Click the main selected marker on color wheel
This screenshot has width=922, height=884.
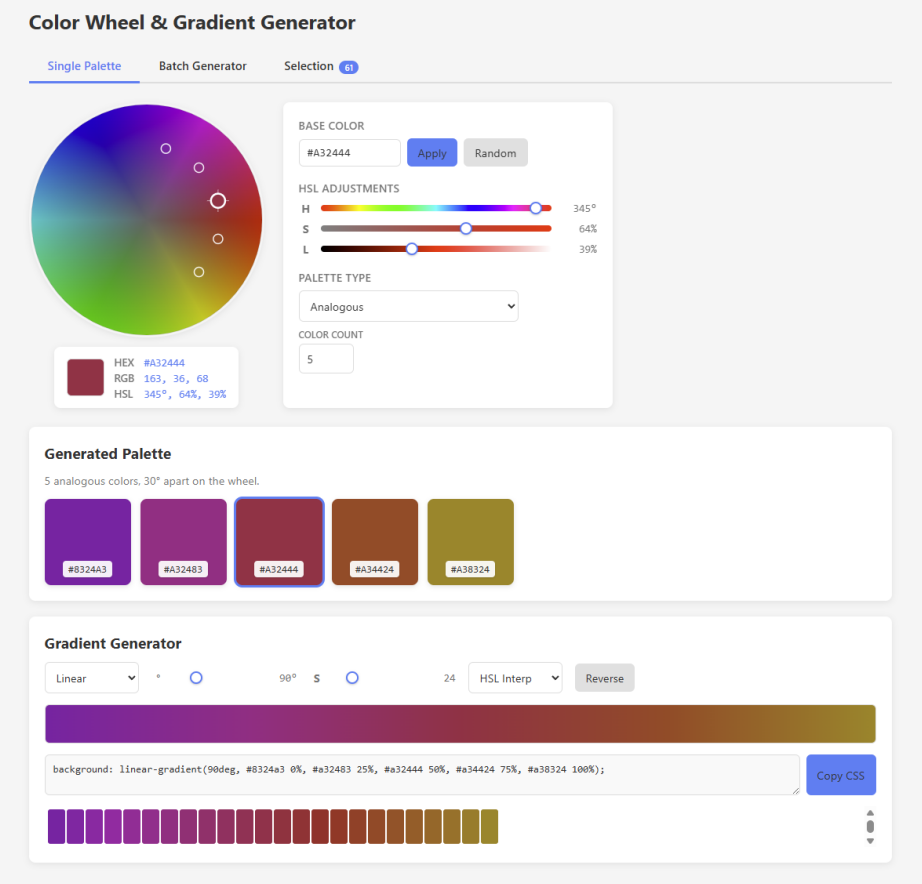pyautogui.click(x=218, y=201)
